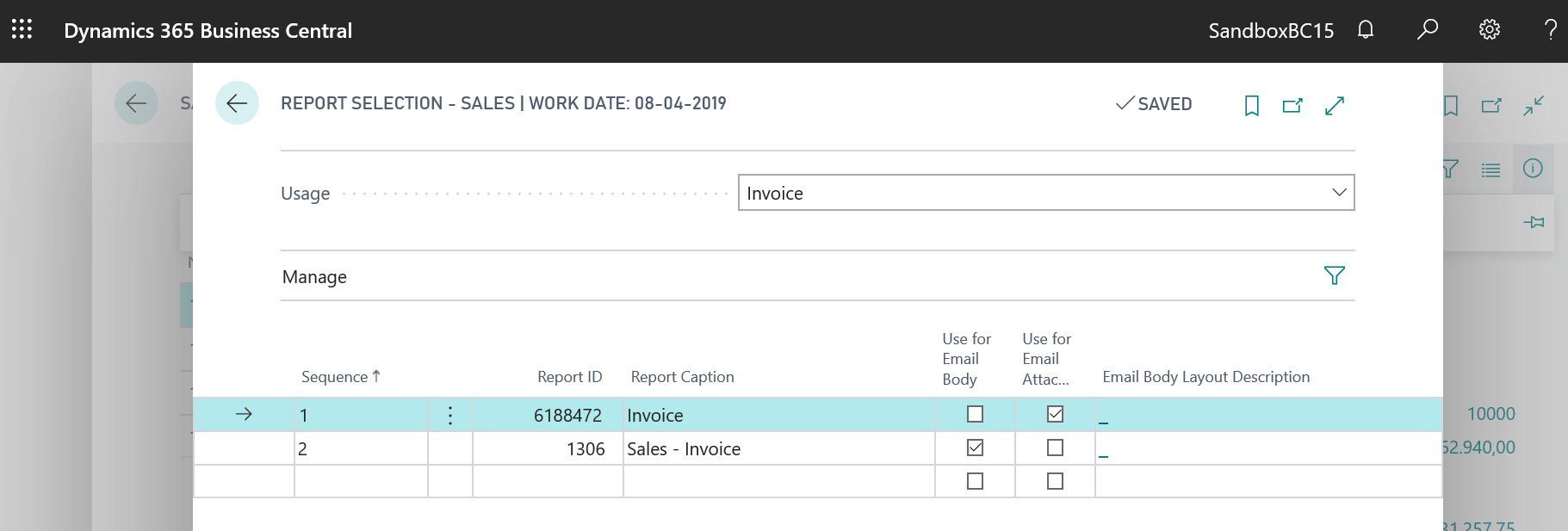Toggle filter pane on background page
The width and height of the screenshot is (1568, 531).
tap(1450, 169)
